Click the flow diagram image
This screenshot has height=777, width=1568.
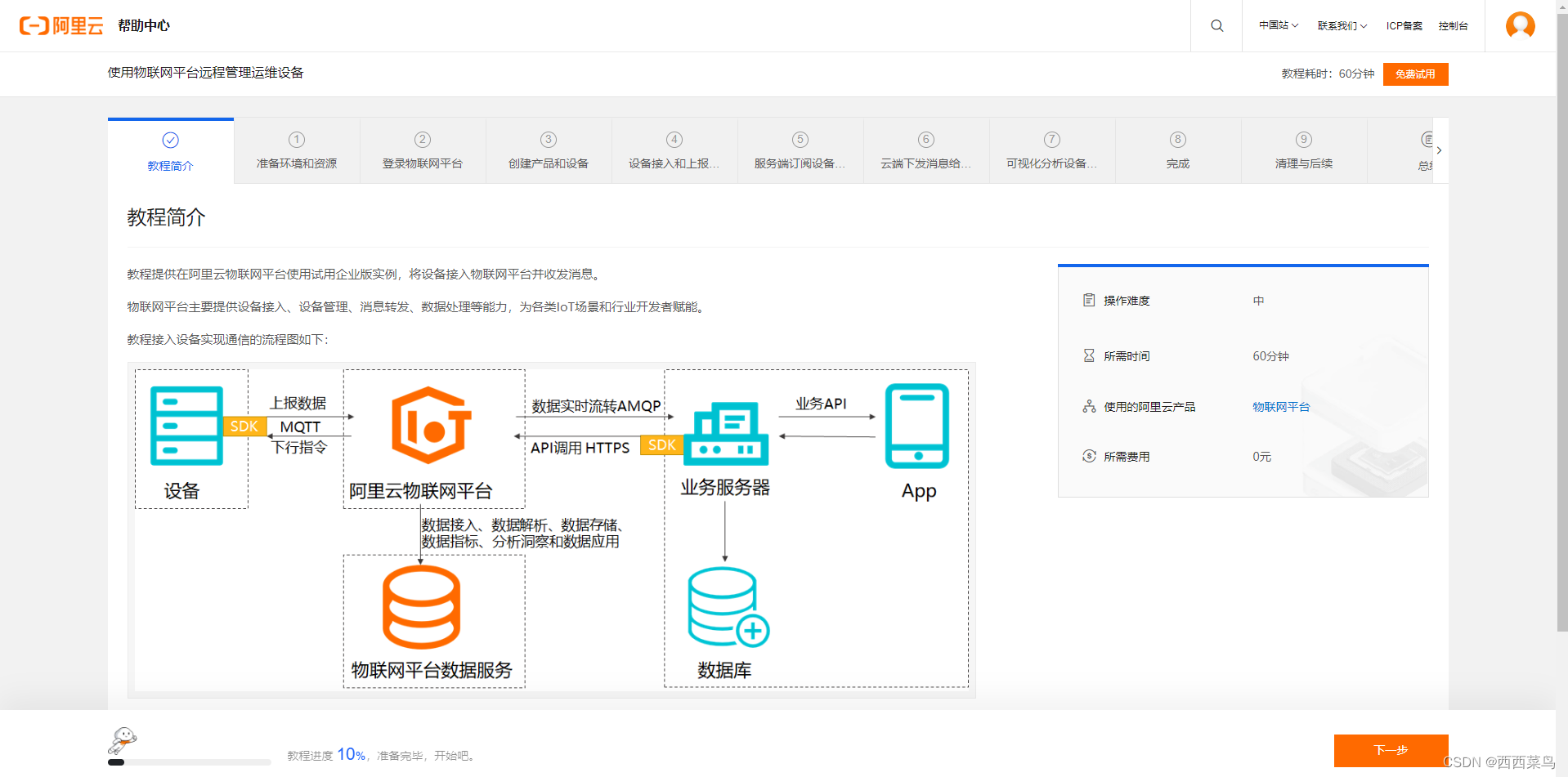pos(552,530)
